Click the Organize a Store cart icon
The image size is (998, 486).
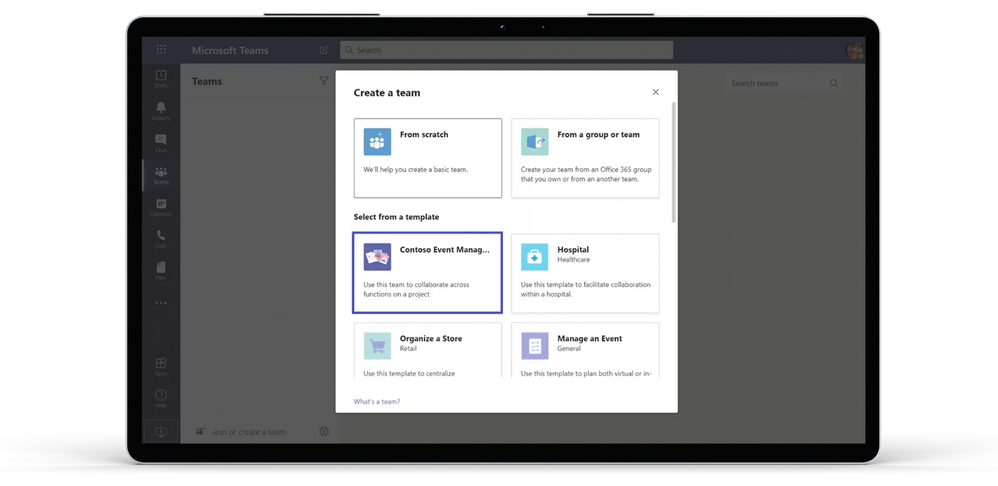tap(377, 346)
